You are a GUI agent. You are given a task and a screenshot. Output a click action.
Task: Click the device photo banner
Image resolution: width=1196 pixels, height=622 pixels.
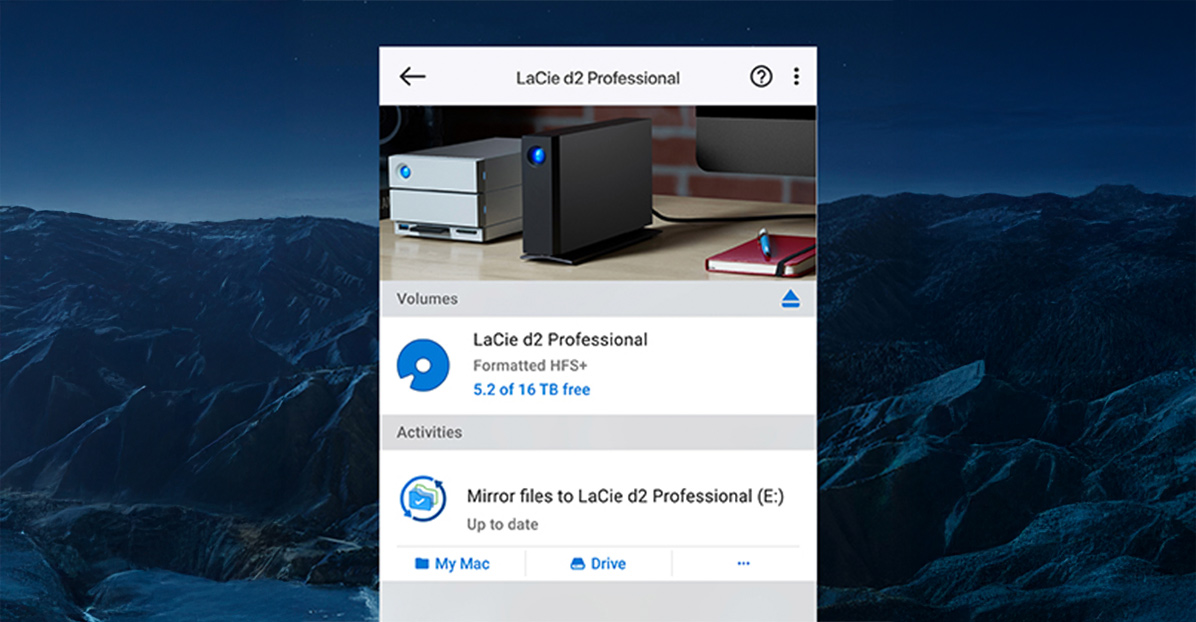(597, 193)
